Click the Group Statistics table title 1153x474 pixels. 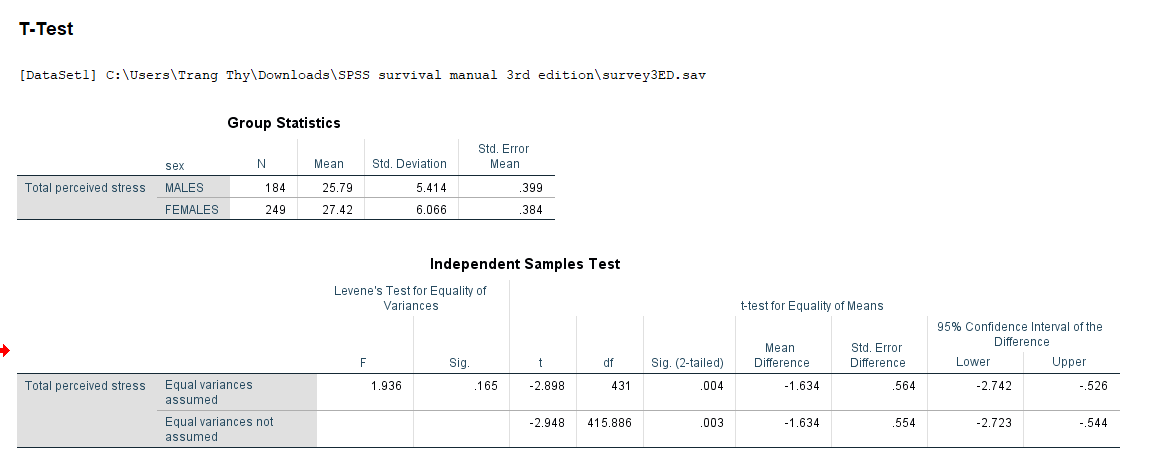click(x=284, y=123)
